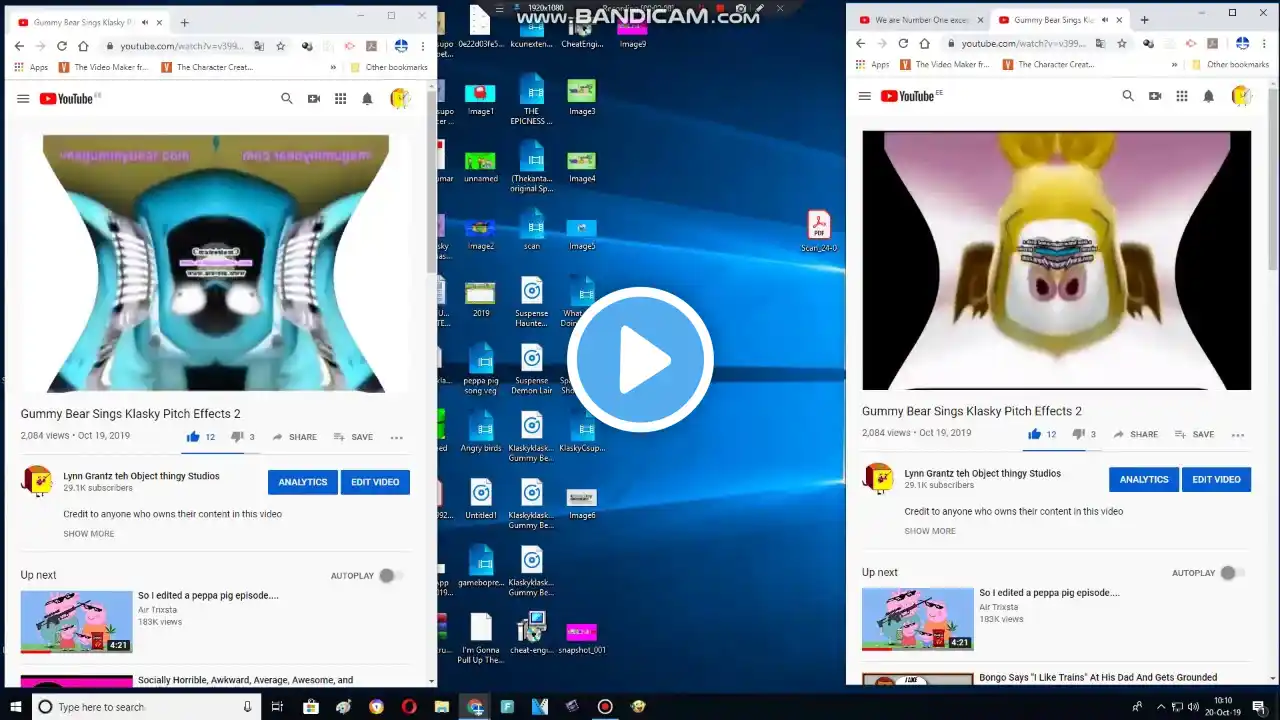Open the Microsoft Store from the taskbar
This screenshot has height=720, width=1280.
tap(311, 707)
